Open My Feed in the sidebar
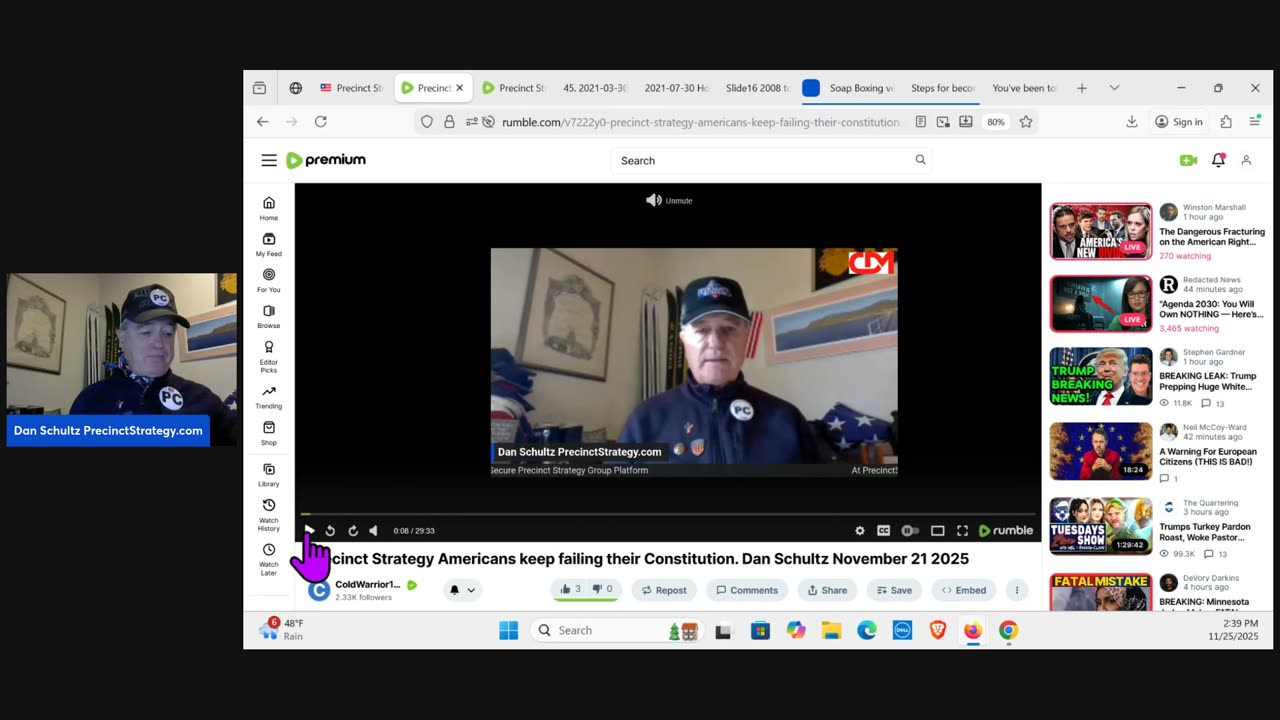Screen dimensions: 1280x720 [x=269, y=245]
